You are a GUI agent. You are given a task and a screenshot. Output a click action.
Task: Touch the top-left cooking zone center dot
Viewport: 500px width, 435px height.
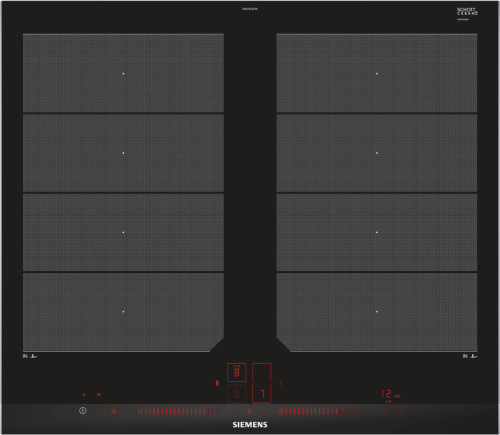point(123,74)
